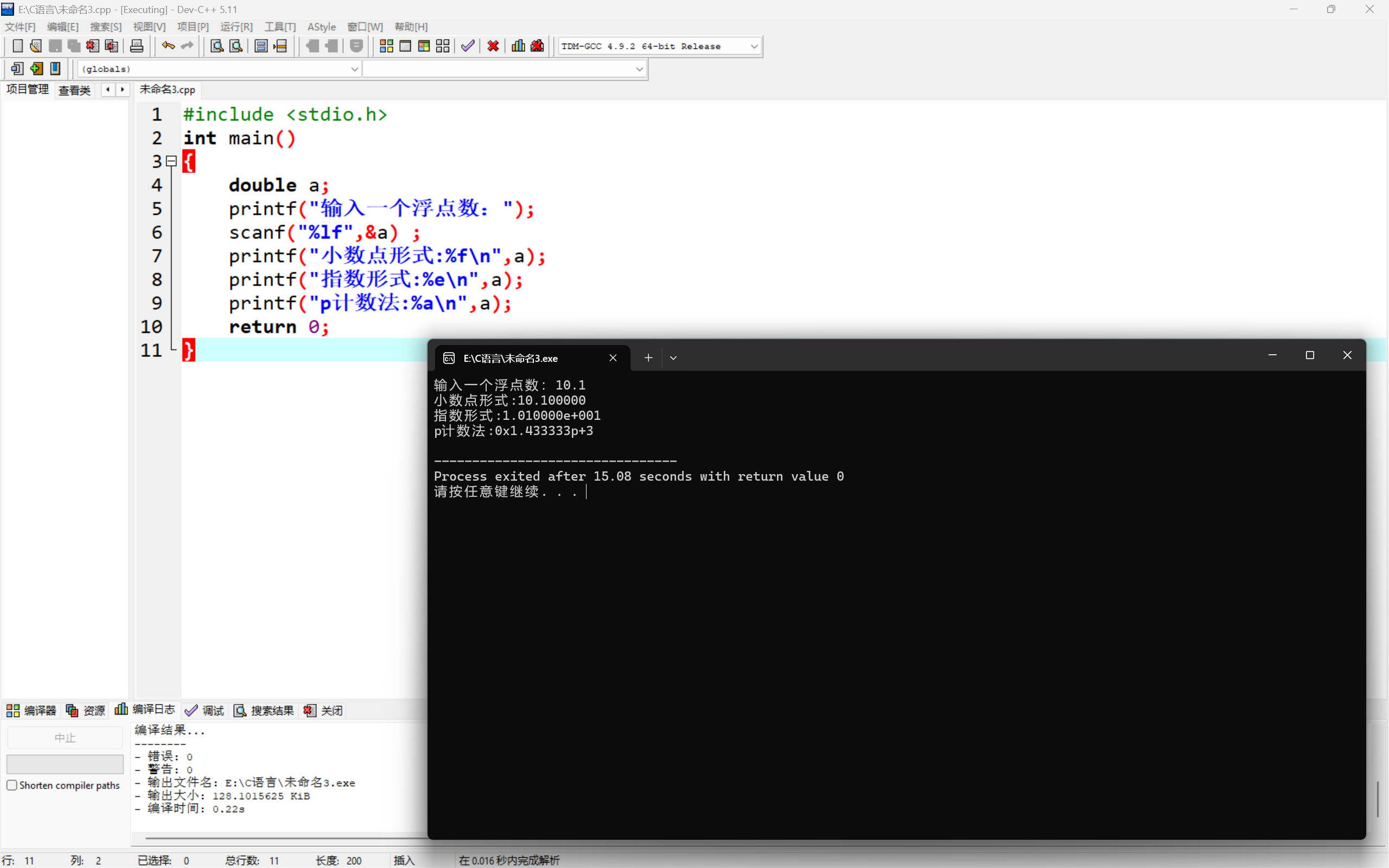The height and width of the screenshot is (868, 1389).
Task: Switch to the 查看类 tab
Action: 75,90
